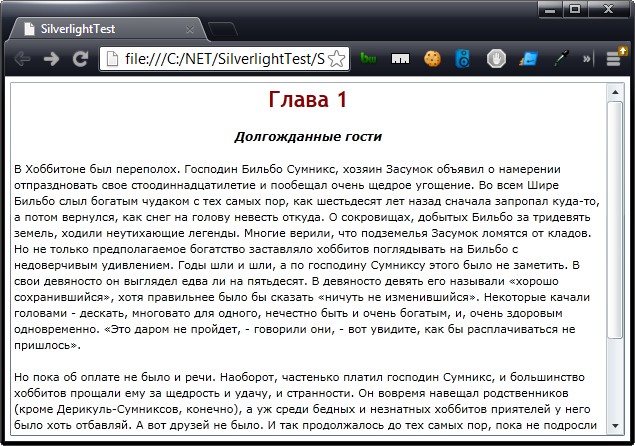
Task: Open the blue Windows-style extension icon
Action: click(528, 59)
